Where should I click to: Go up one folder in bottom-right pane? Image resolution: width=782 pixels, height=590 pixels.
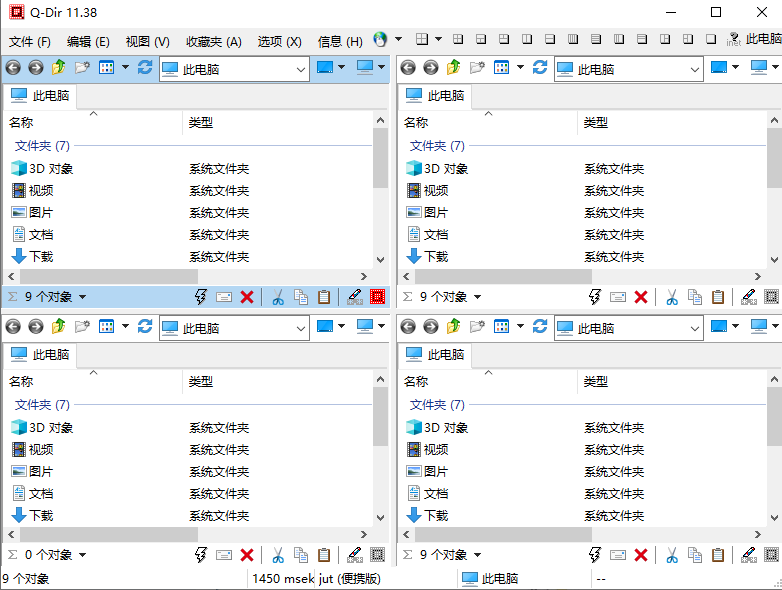(x=453, y=326)
